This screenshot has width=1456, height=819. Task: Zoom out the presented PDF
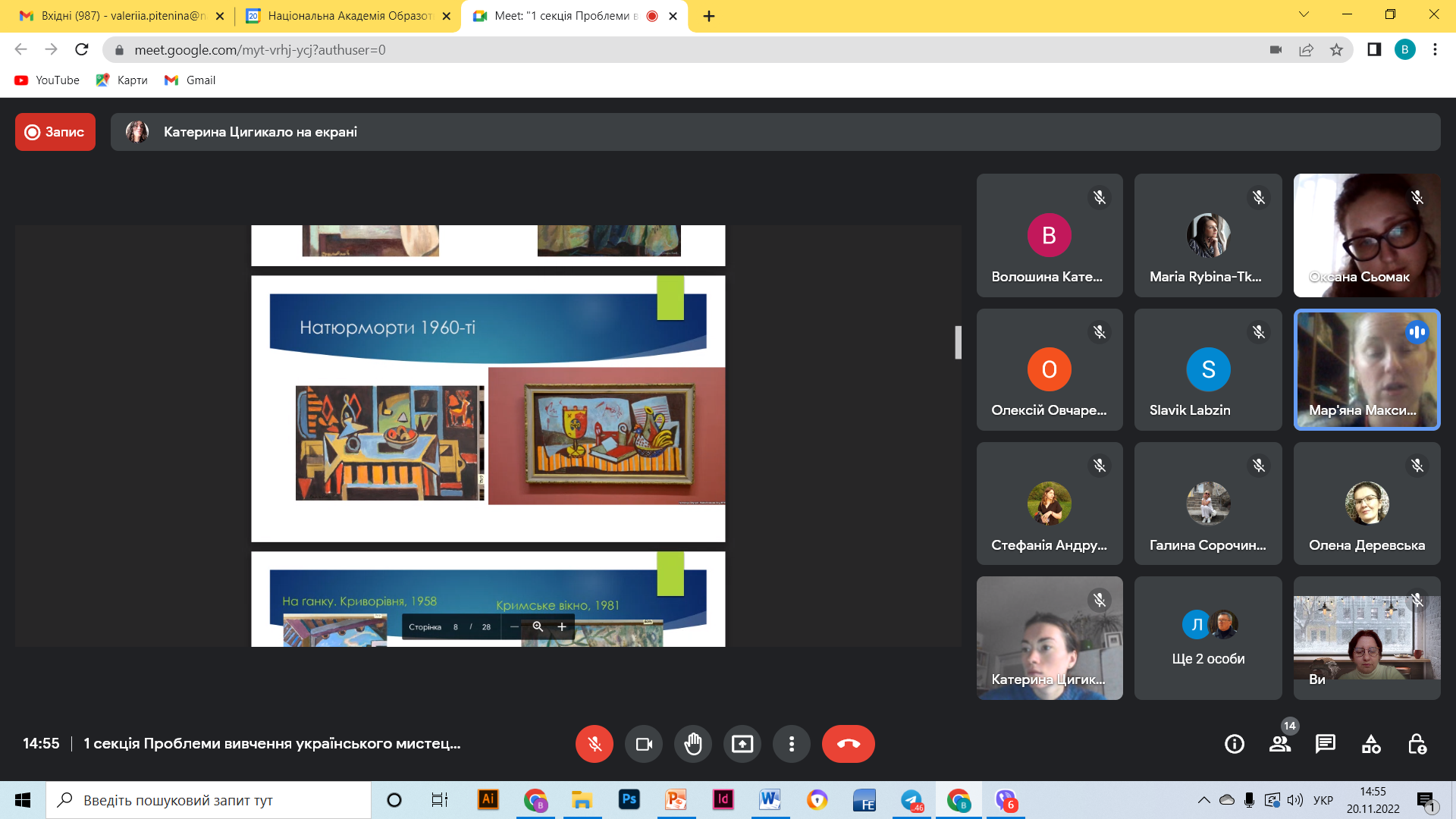(514, 626)
